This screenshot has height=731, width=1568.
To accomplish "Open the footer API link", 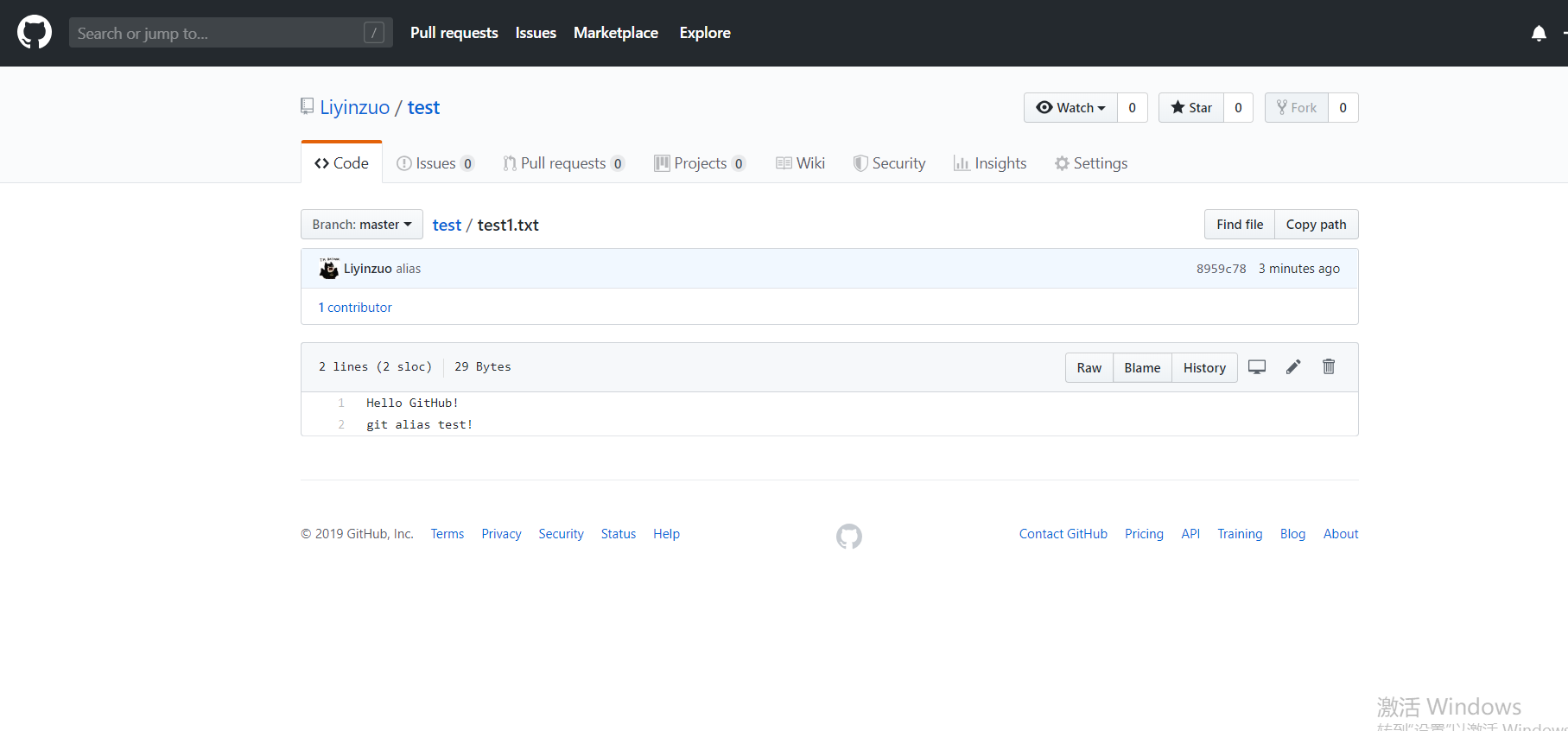I will click(1190, 534).
